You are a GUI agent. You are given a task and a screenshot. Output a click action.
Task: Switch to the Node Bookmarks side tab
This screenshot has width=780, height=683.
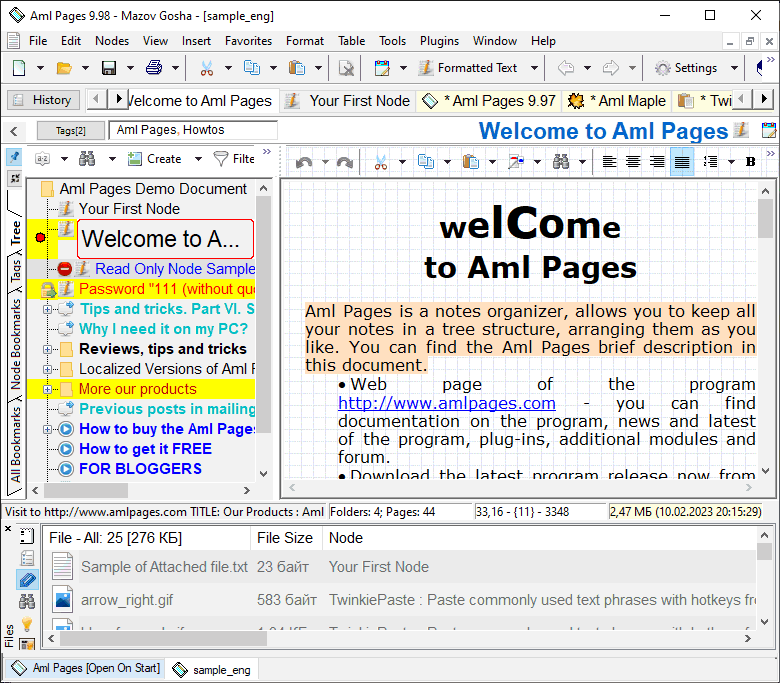[15, 343]
